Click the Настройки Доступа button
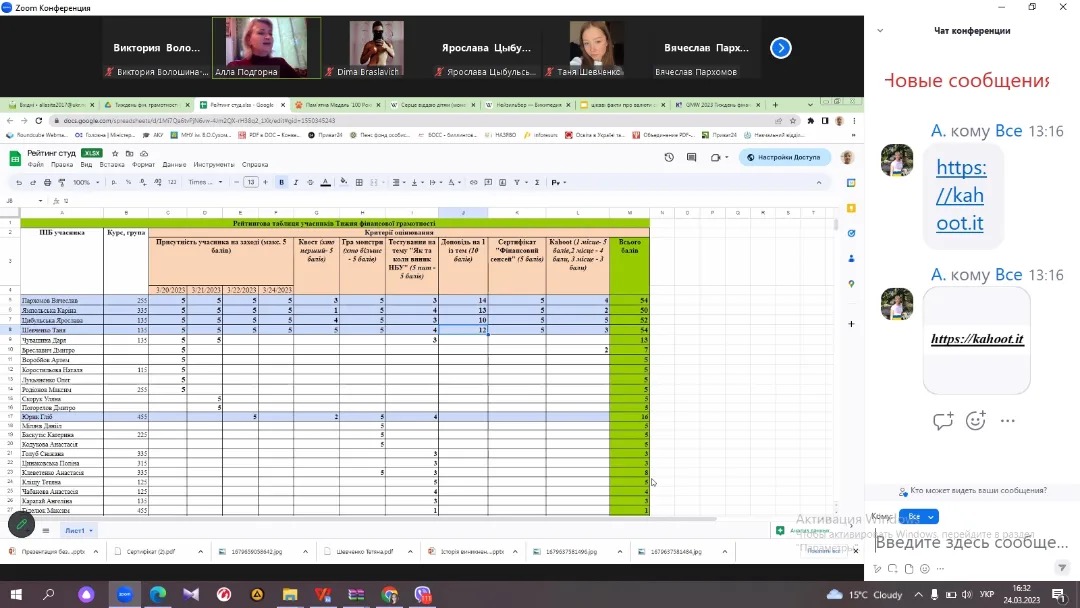The height and width of the screenshot is (608, 1080). (x=785, y=157)
